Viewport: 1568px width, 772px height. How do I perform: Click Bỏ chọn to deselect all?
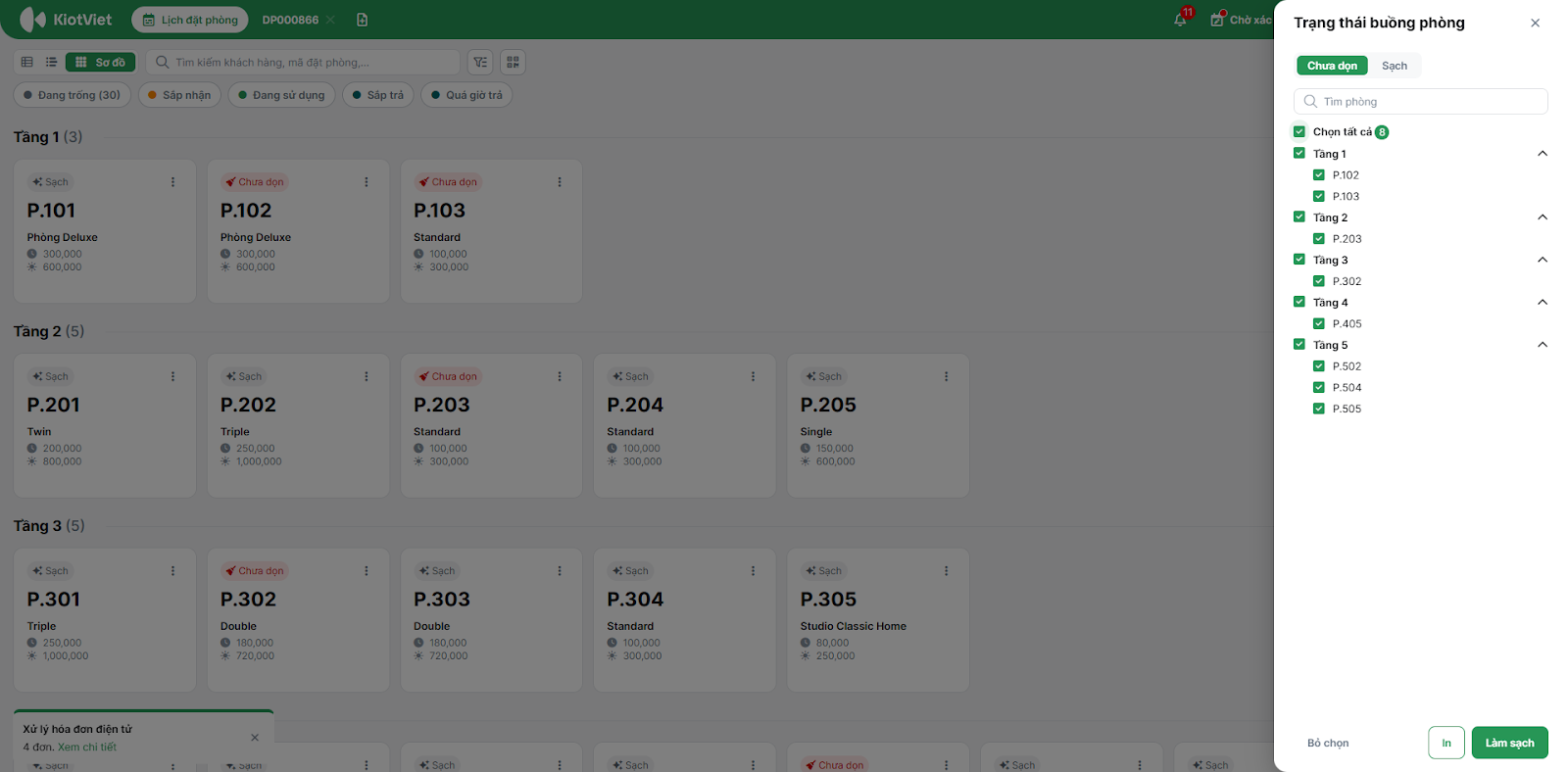[x=1328, y=743]
